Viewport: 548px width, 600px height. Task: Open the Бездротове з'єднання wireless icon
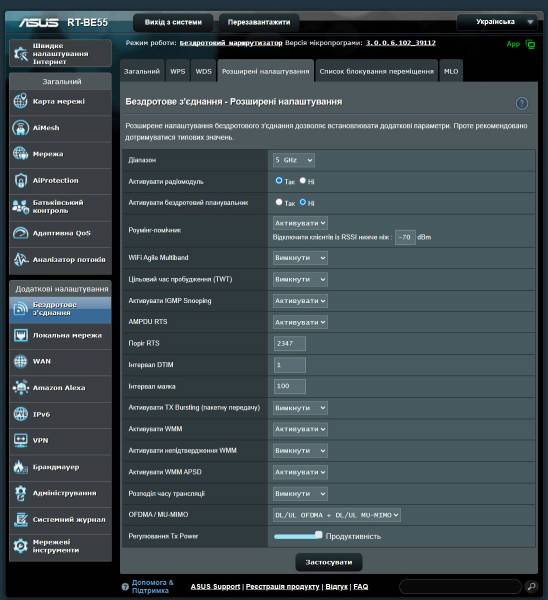20,309
